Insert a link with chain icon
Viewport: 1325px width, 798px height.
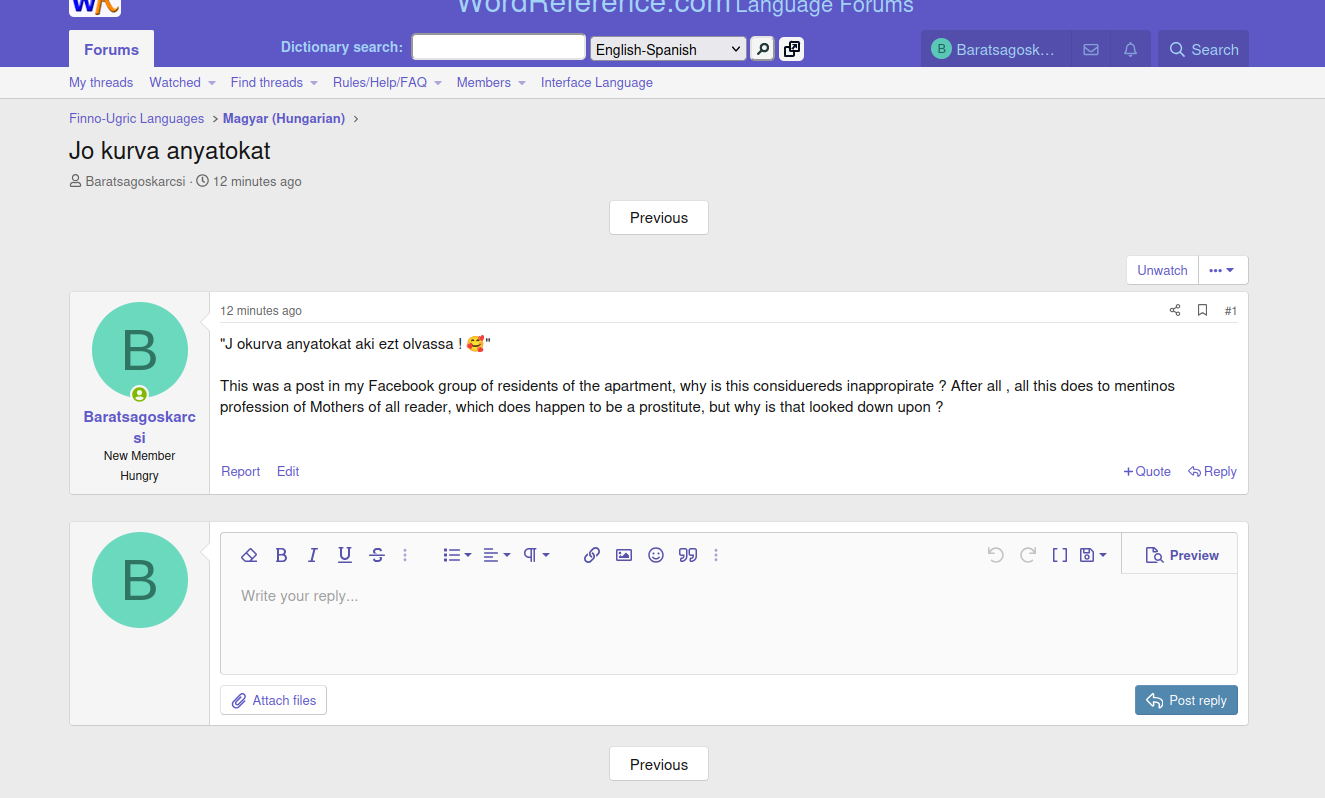[x=592, y=555]
